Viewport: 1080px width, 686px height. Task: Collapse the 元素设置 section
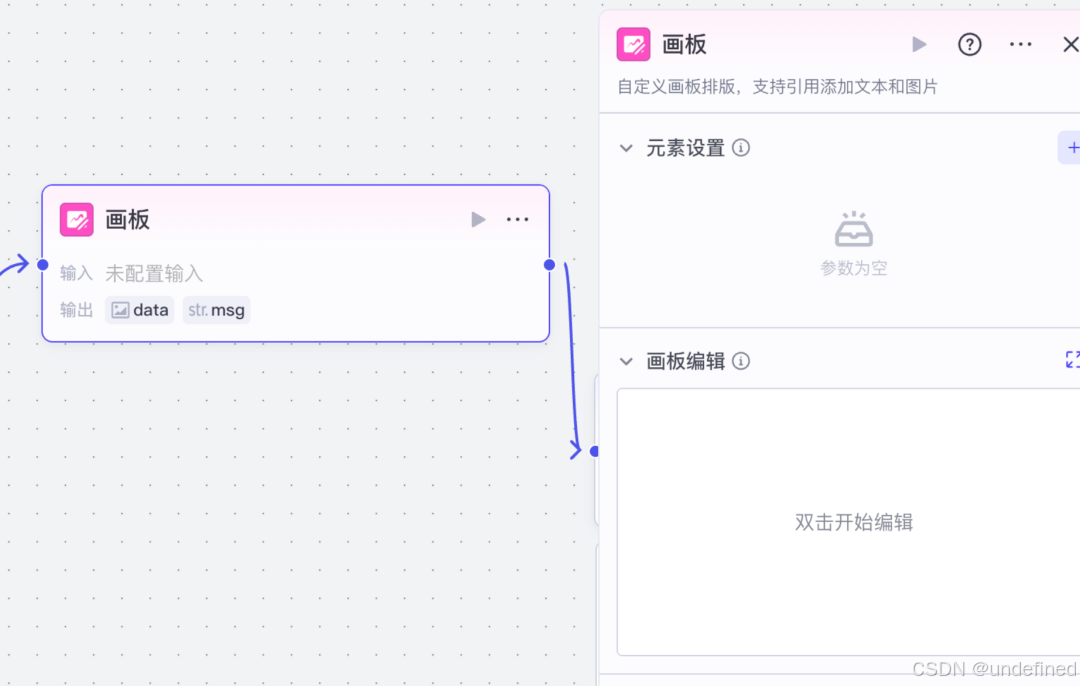(x=625, y=148)
